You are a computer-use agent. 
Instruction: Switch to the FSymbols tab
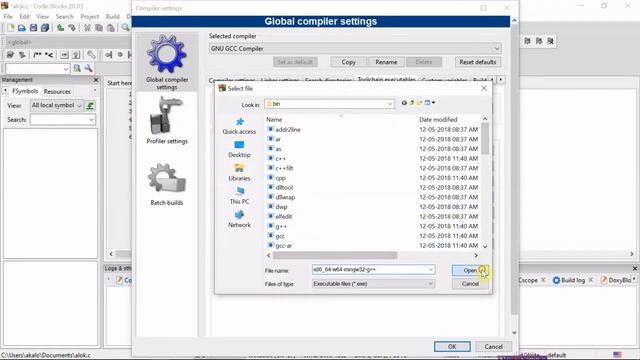click(24, 91)
